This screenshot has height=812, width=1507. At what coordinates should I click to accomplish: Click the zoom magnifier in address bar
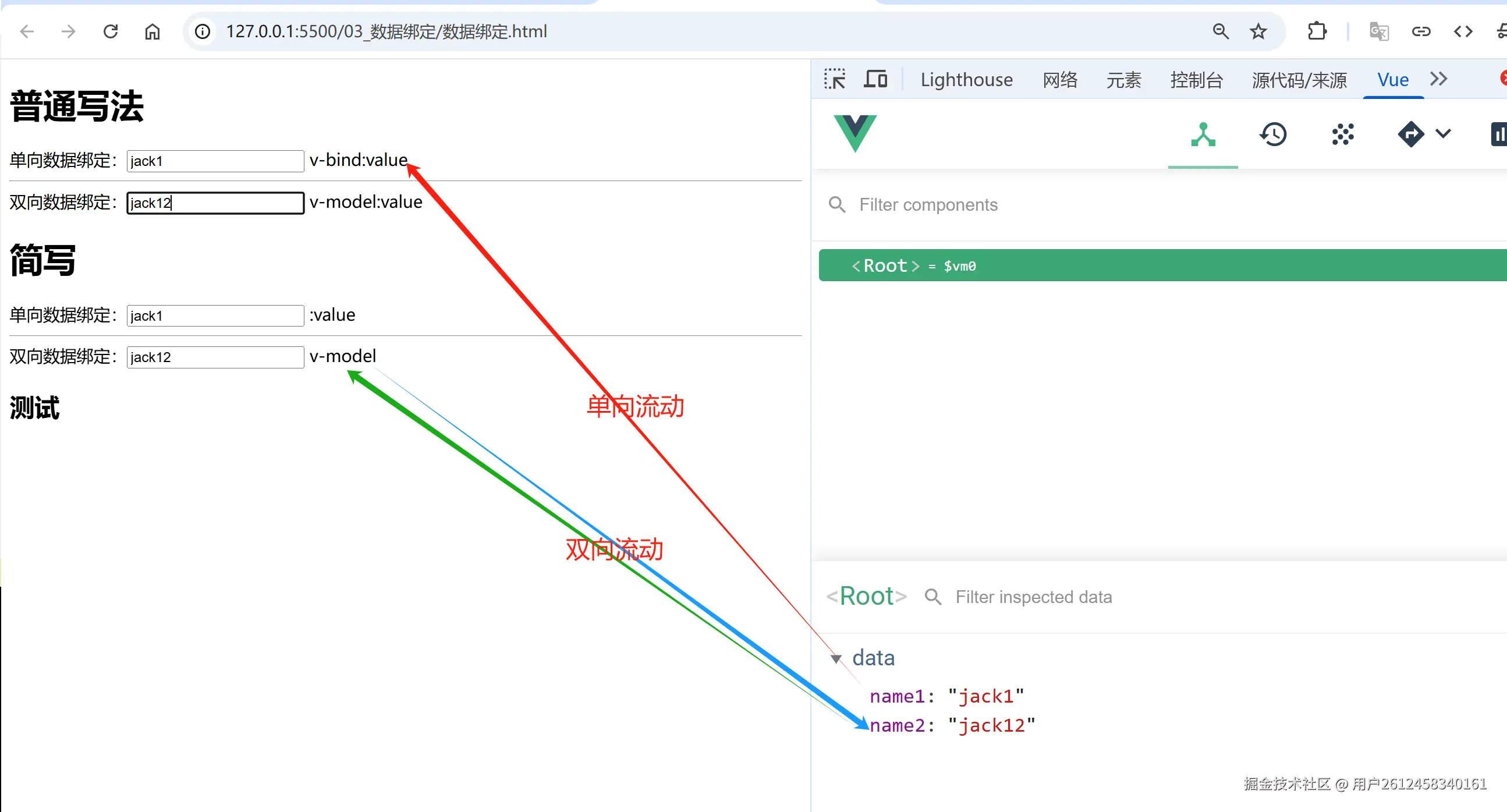1221,31
